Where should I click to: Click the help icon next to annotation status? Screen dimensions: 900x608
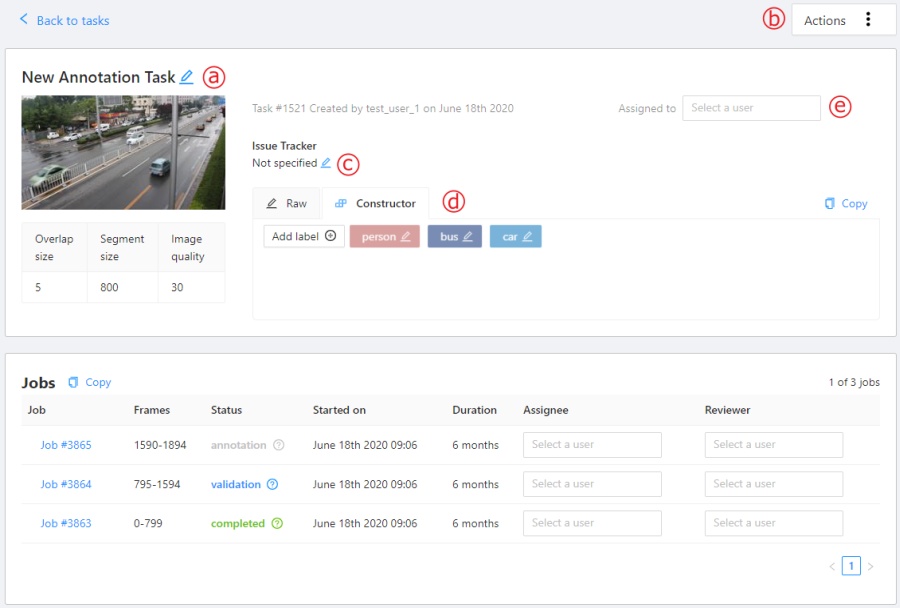click(x=279, y=445)
